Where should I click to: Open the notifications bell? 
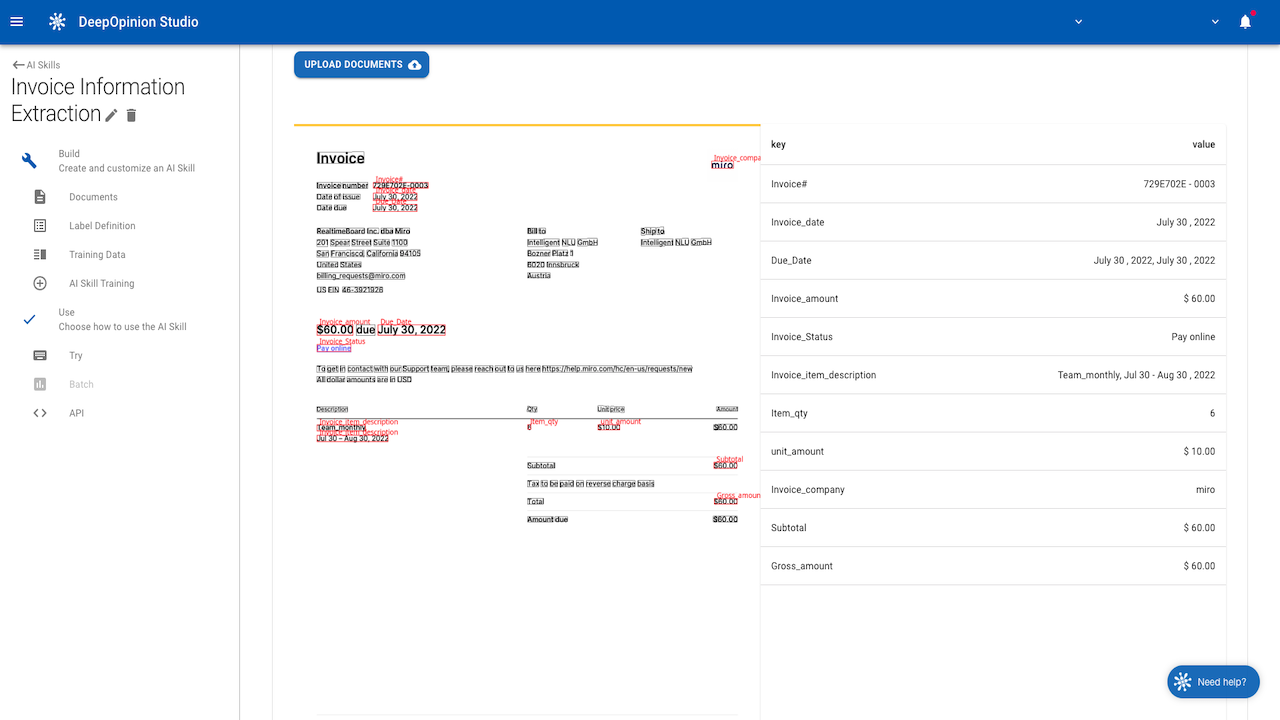pos(1245,22)
